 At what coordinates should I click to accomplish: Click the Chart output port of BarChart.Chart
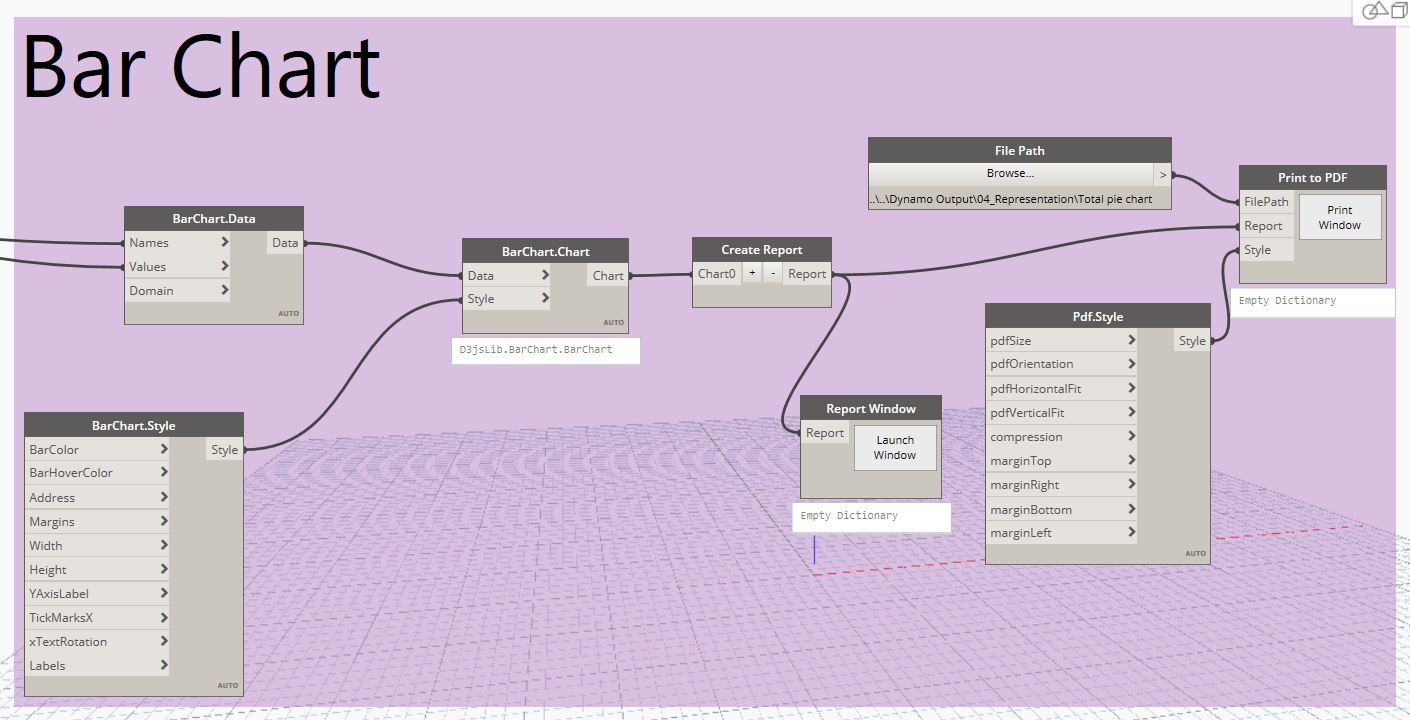click(x=608, y=275)
